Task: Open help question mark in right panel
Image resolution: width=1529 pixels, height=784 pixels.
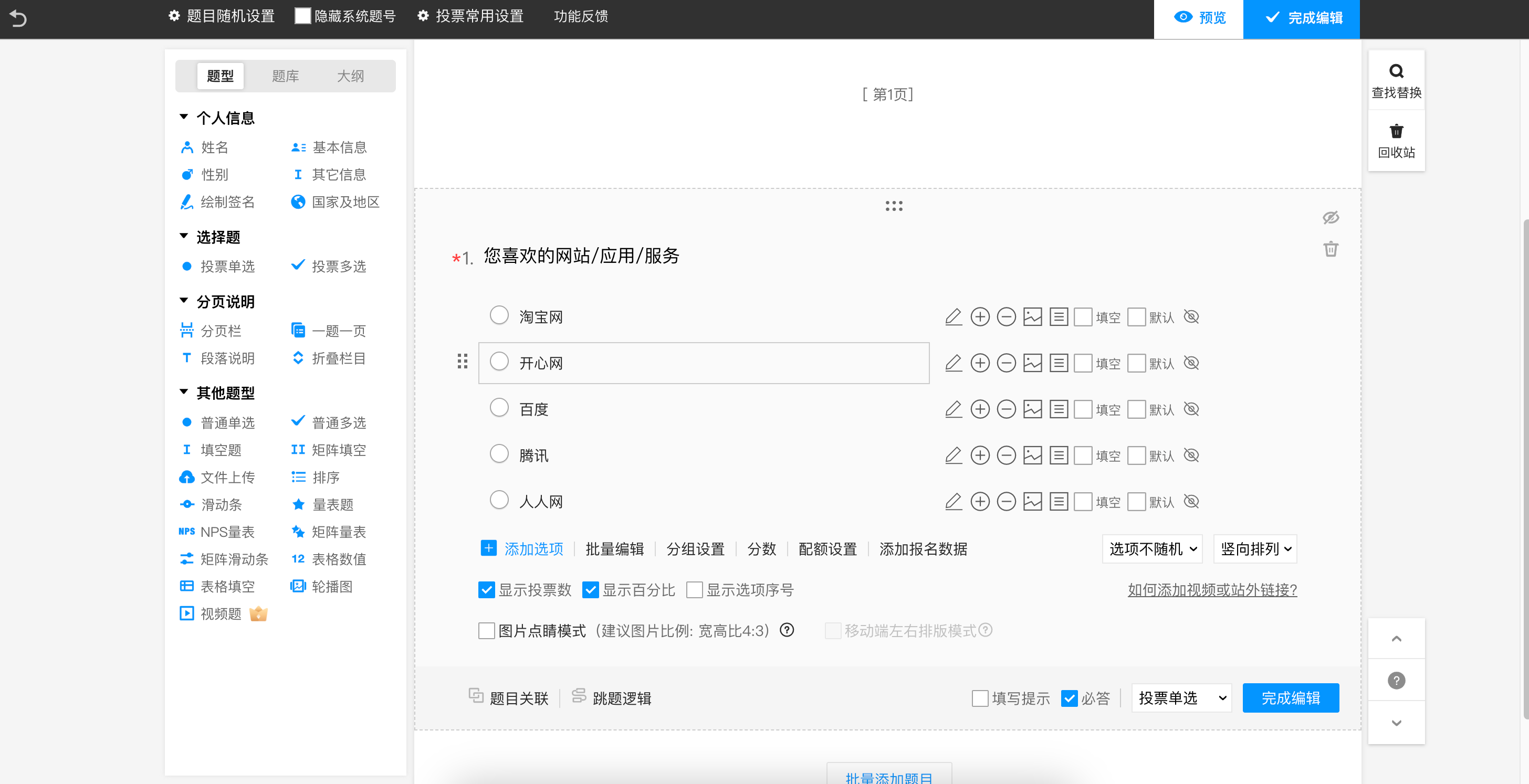Action: coord(1396,680)
